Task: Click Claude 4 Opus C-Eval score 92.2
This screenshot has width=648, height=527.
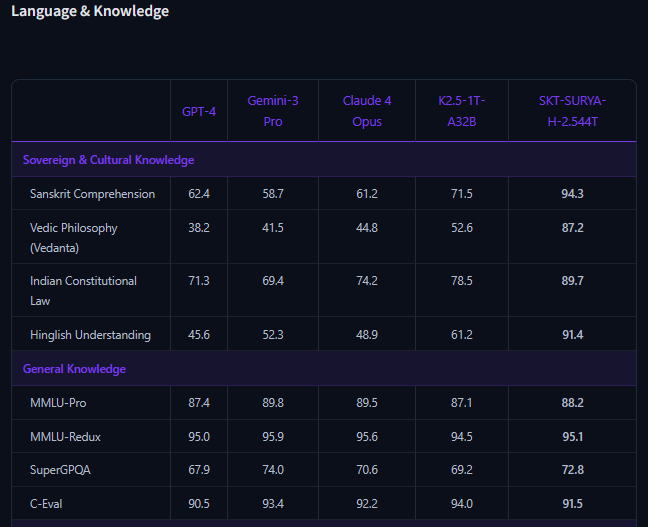Action: click(x=367, y=504)
